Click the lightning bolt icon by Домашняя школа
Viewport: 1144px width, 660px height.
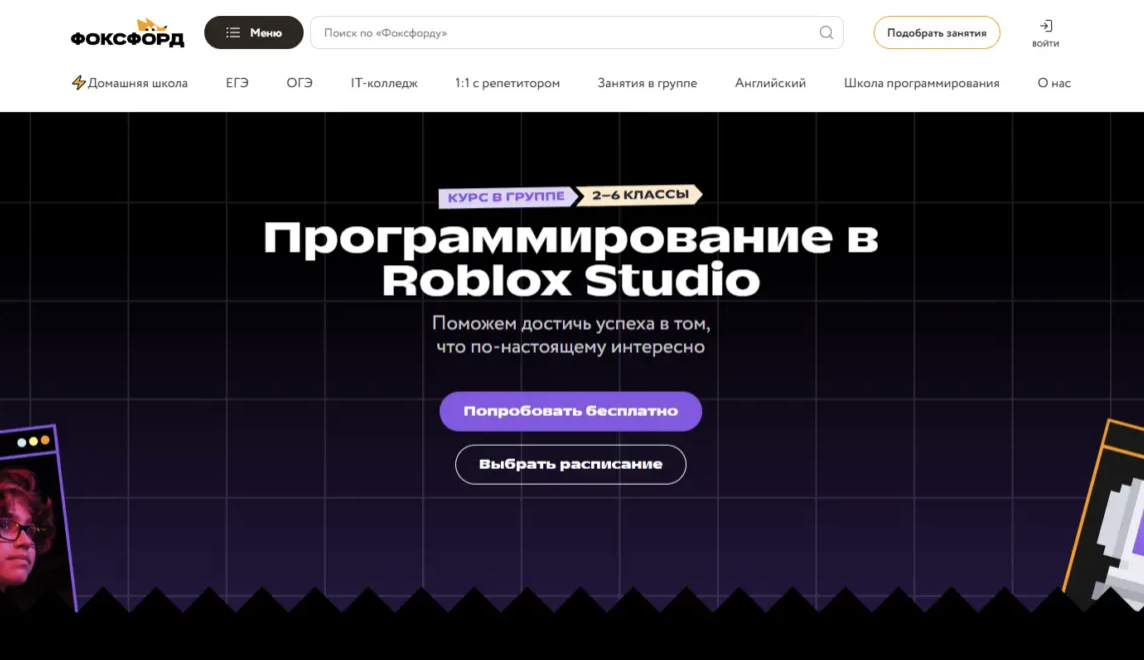(78, 82)
